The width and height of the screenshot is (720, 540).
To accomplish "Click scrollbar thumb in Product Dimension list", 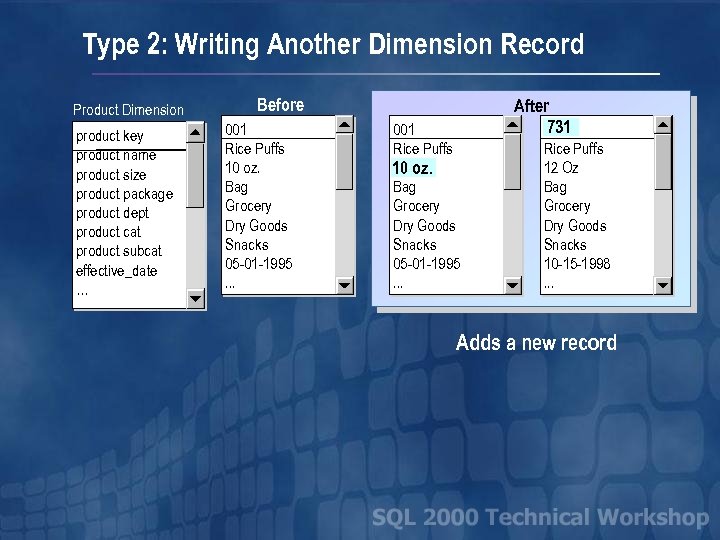I will tap(195, 175).
